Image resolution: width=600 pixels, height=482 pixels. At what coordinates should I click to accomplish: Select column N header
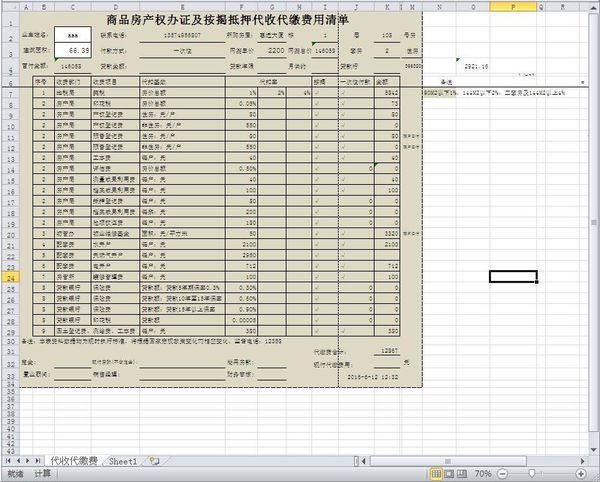439,7
